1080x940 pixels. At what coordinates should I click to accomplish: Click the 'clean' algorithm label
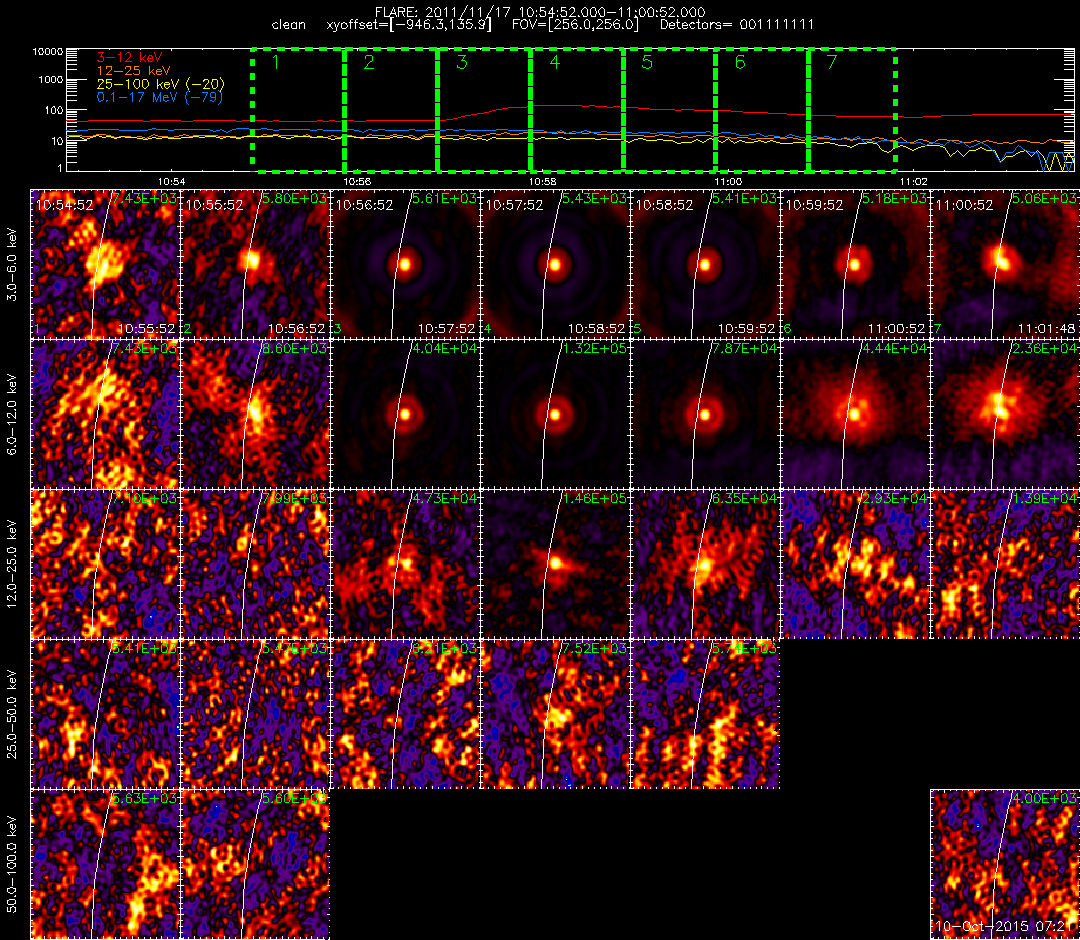[289, 25]
